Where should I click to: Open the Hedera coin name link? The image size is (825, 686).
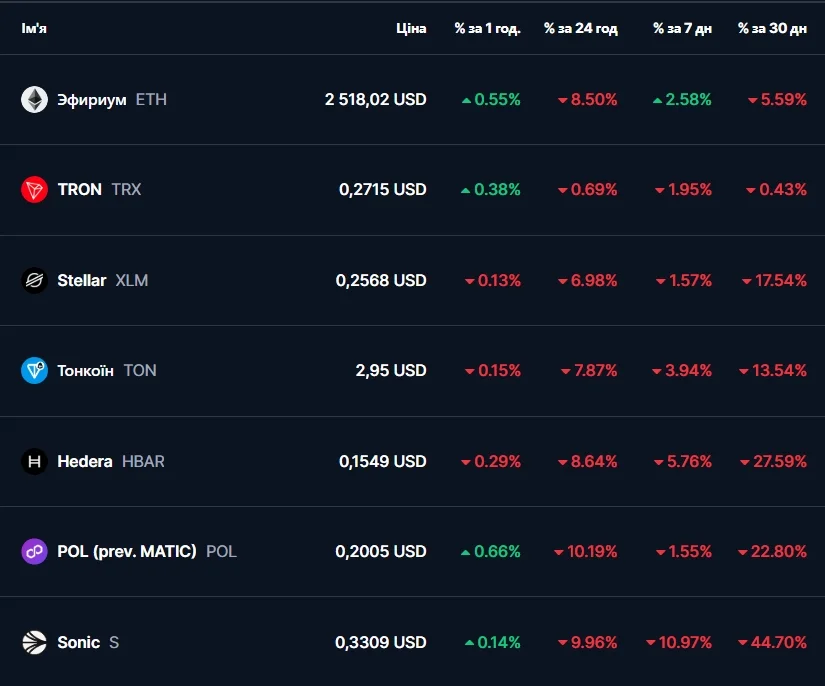click(85, 461)
